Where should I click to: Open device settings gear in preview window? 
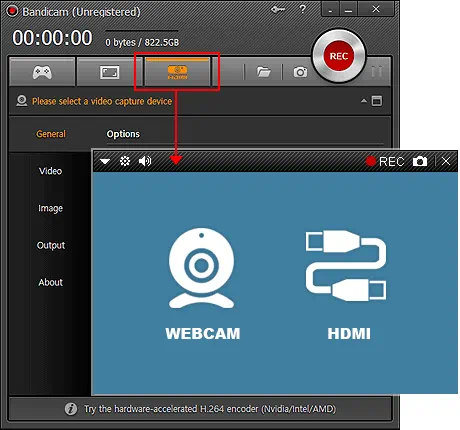click(125, 161)
